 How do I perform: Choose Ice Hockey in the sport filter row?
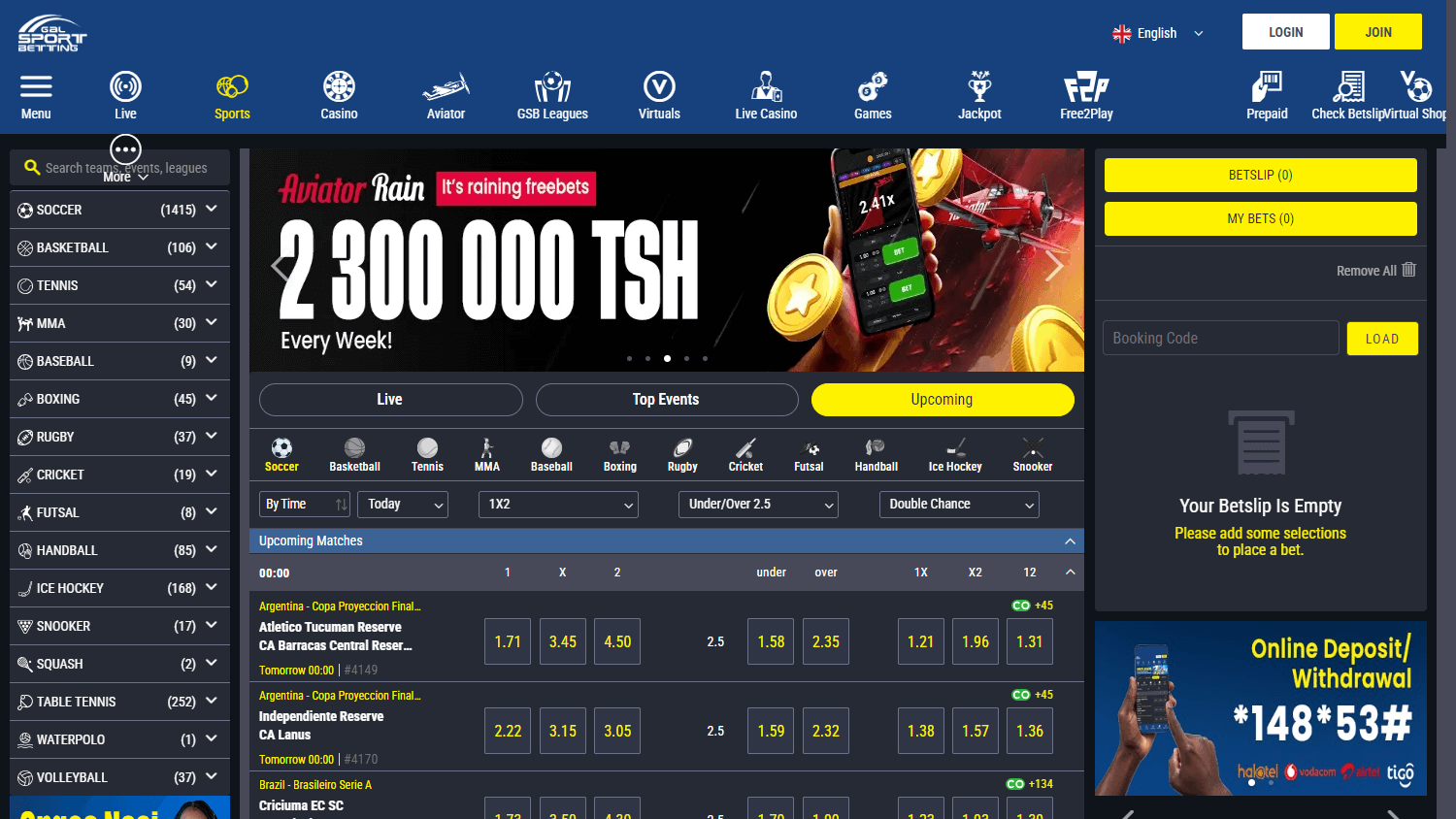click(955, 454)
